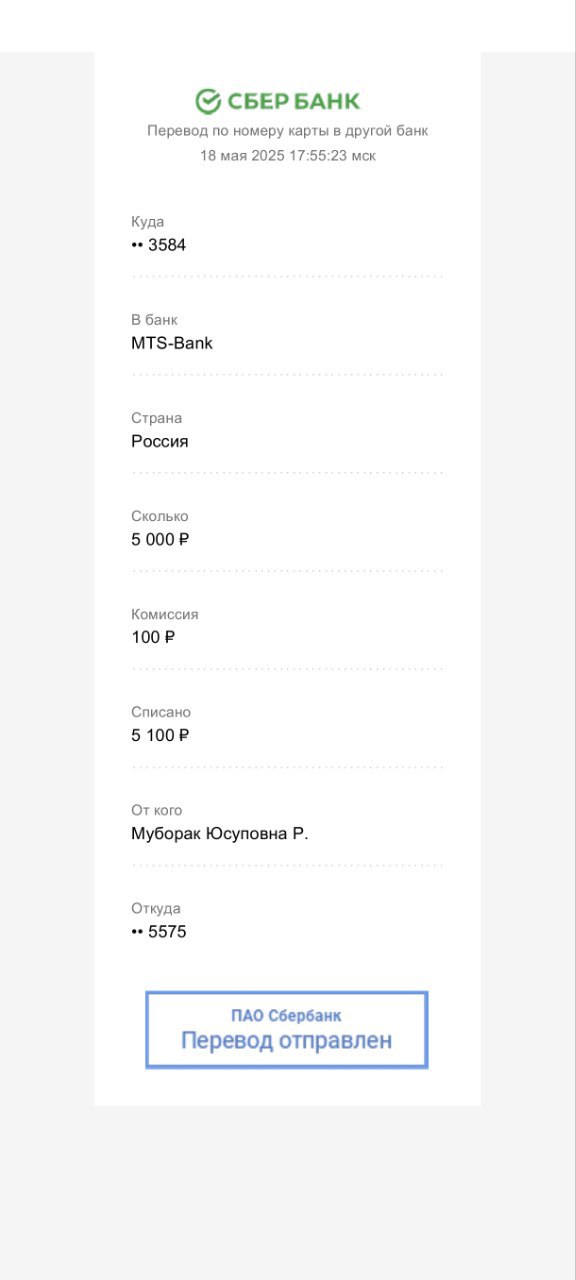This screenshot has height=1280, width=576.
Task: Click the Списано label
Action: (x=161, y=712)
